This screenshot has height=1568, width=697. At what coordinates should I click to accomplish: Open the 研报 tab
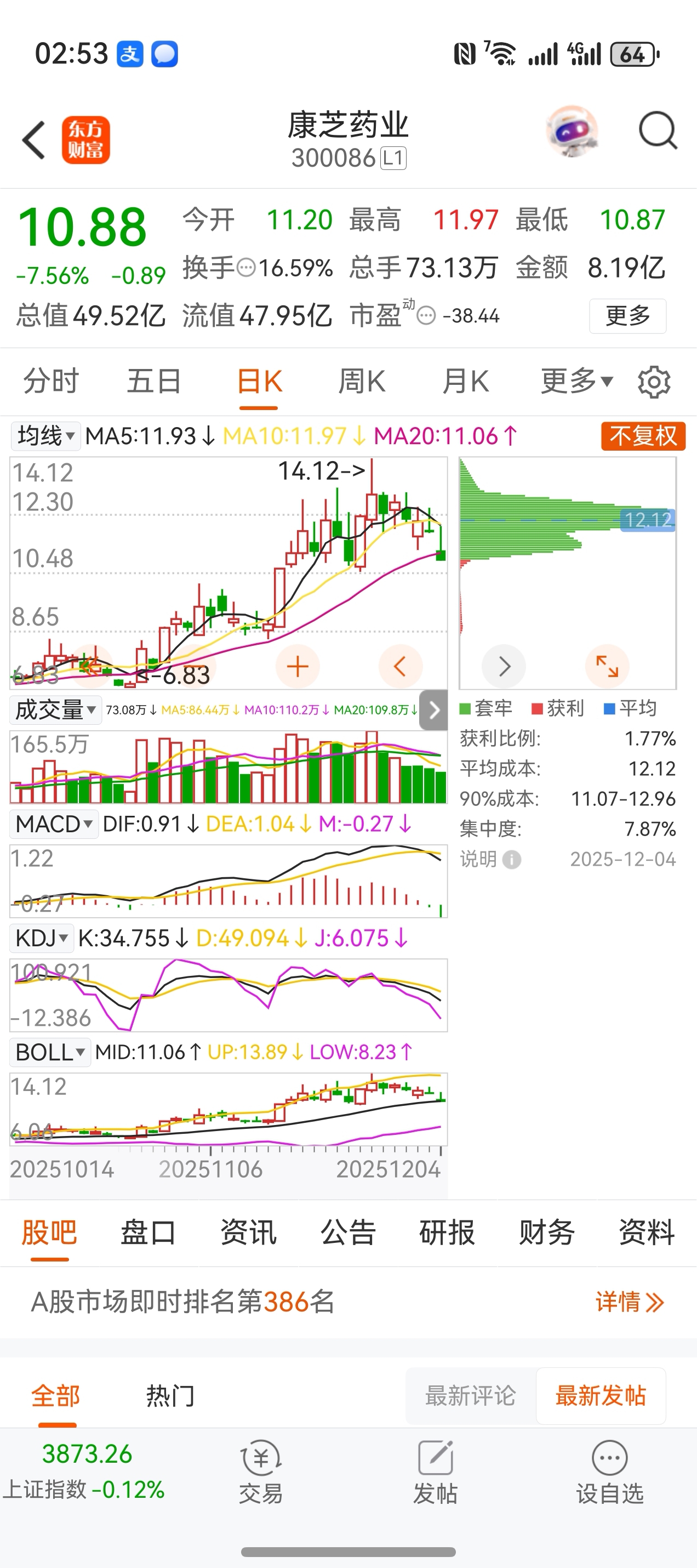(x=447, y=1233)
